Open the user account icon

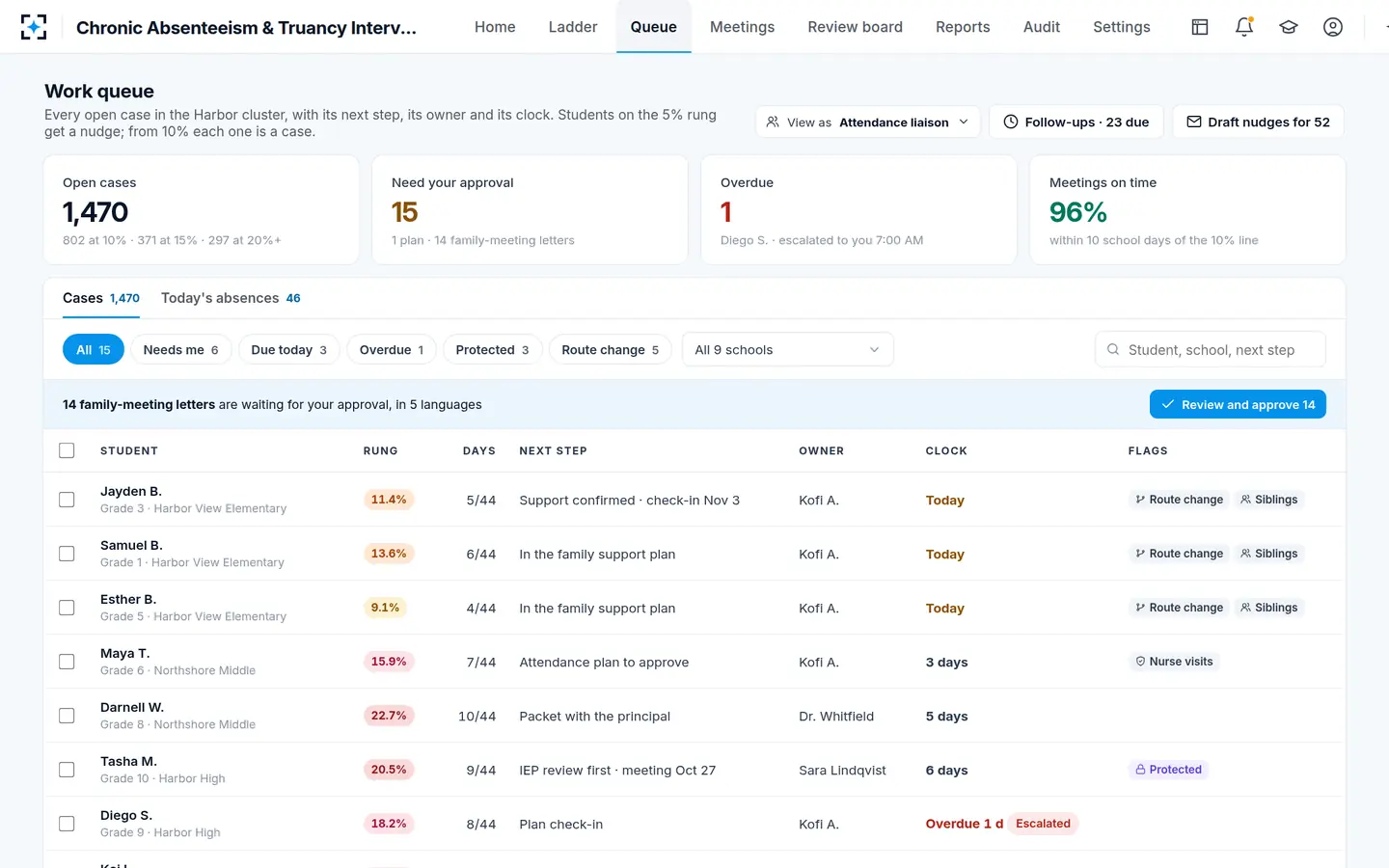click(1333, 27)
